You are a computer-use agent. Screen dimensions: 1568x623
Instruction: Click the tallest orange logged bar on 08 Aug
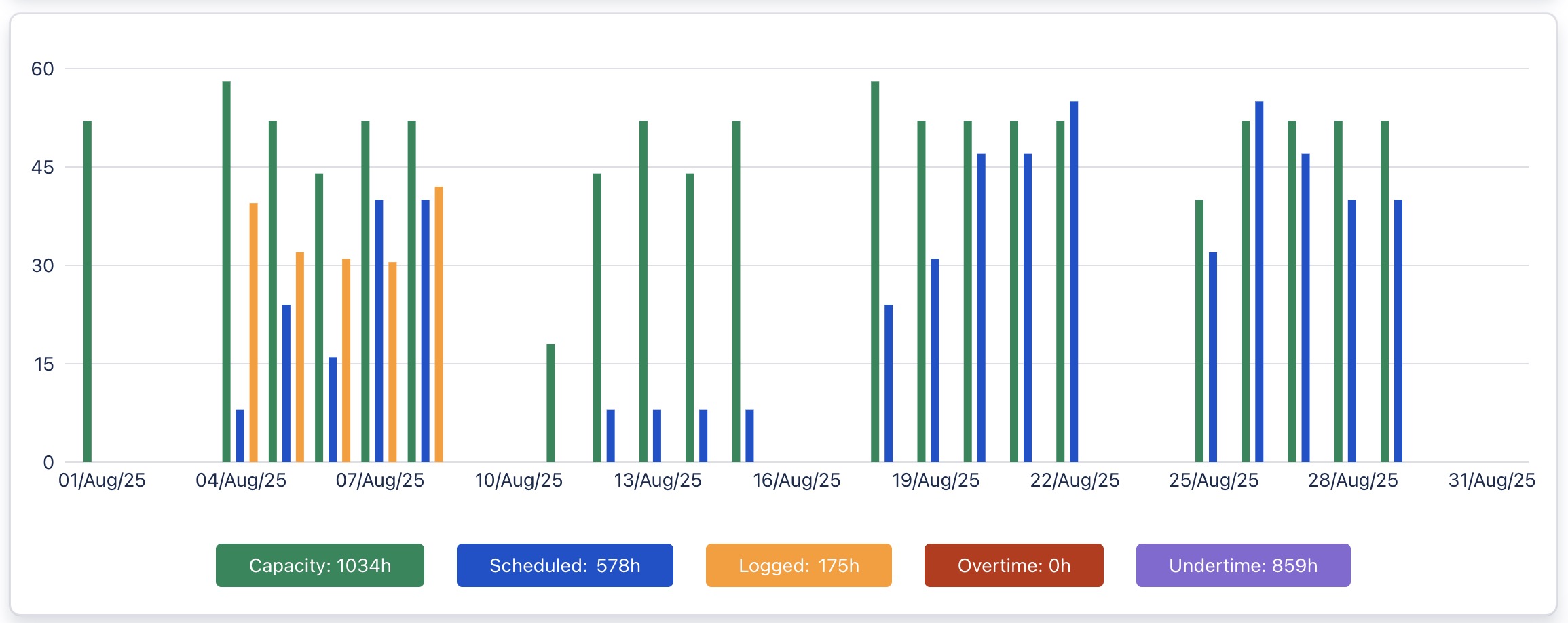point(439,324)
